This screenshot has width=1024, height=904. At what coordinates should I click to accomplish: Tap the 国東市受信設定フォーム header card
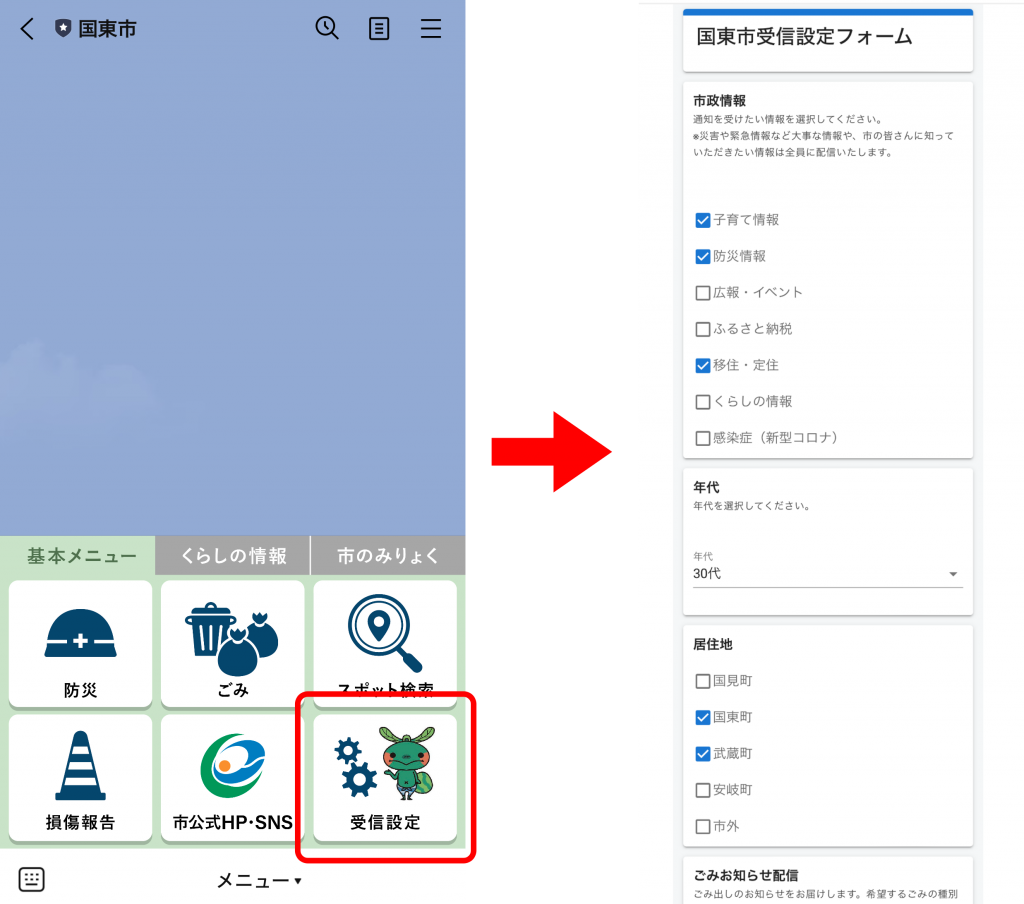(x=827, y=38)
